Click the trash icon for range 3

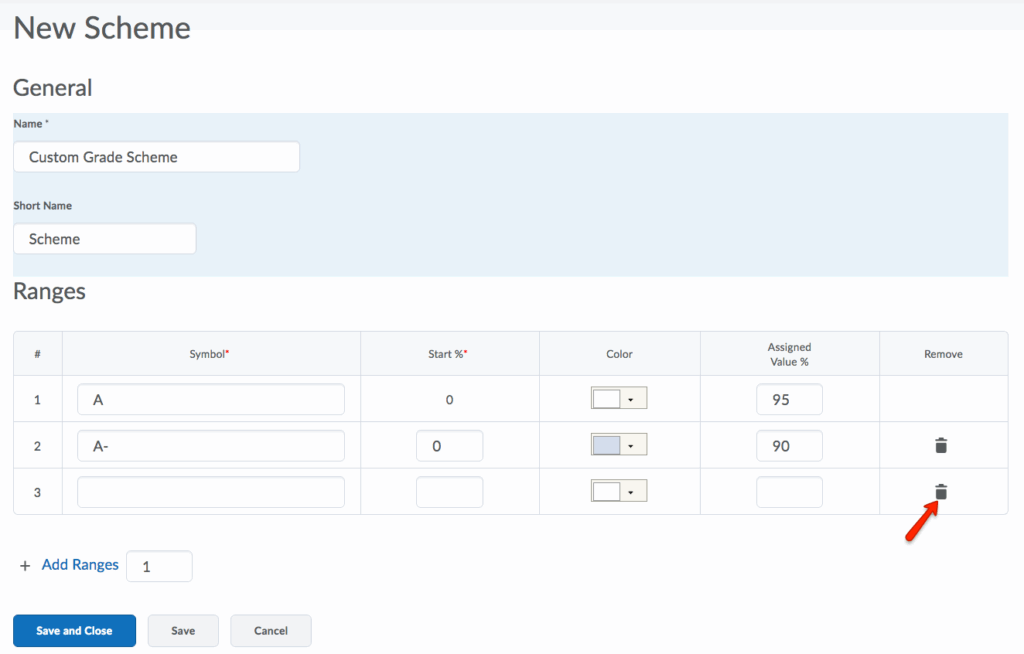tap(940, 492)
